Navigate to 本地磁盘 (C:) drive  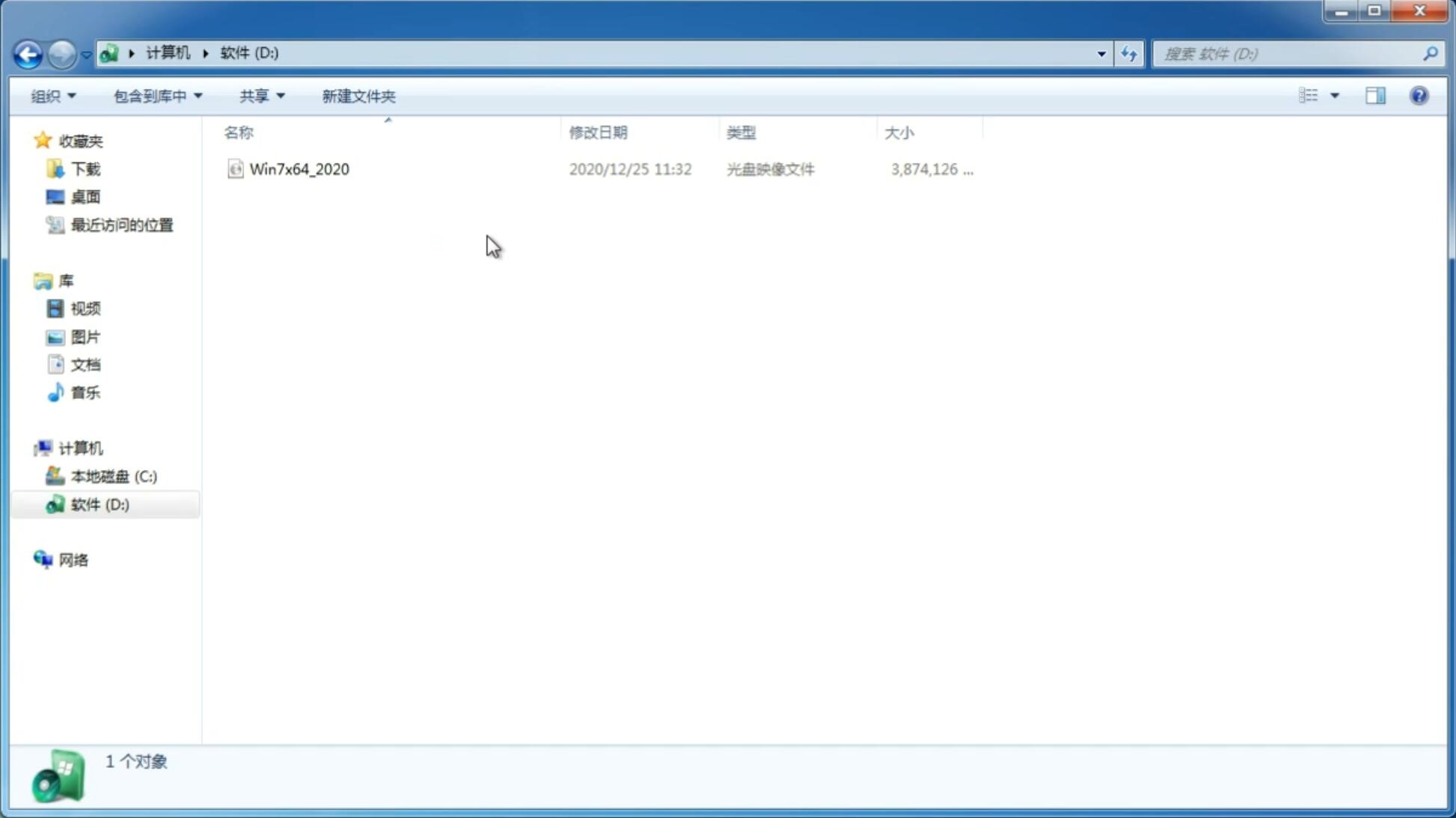click(x=113, y=476)
